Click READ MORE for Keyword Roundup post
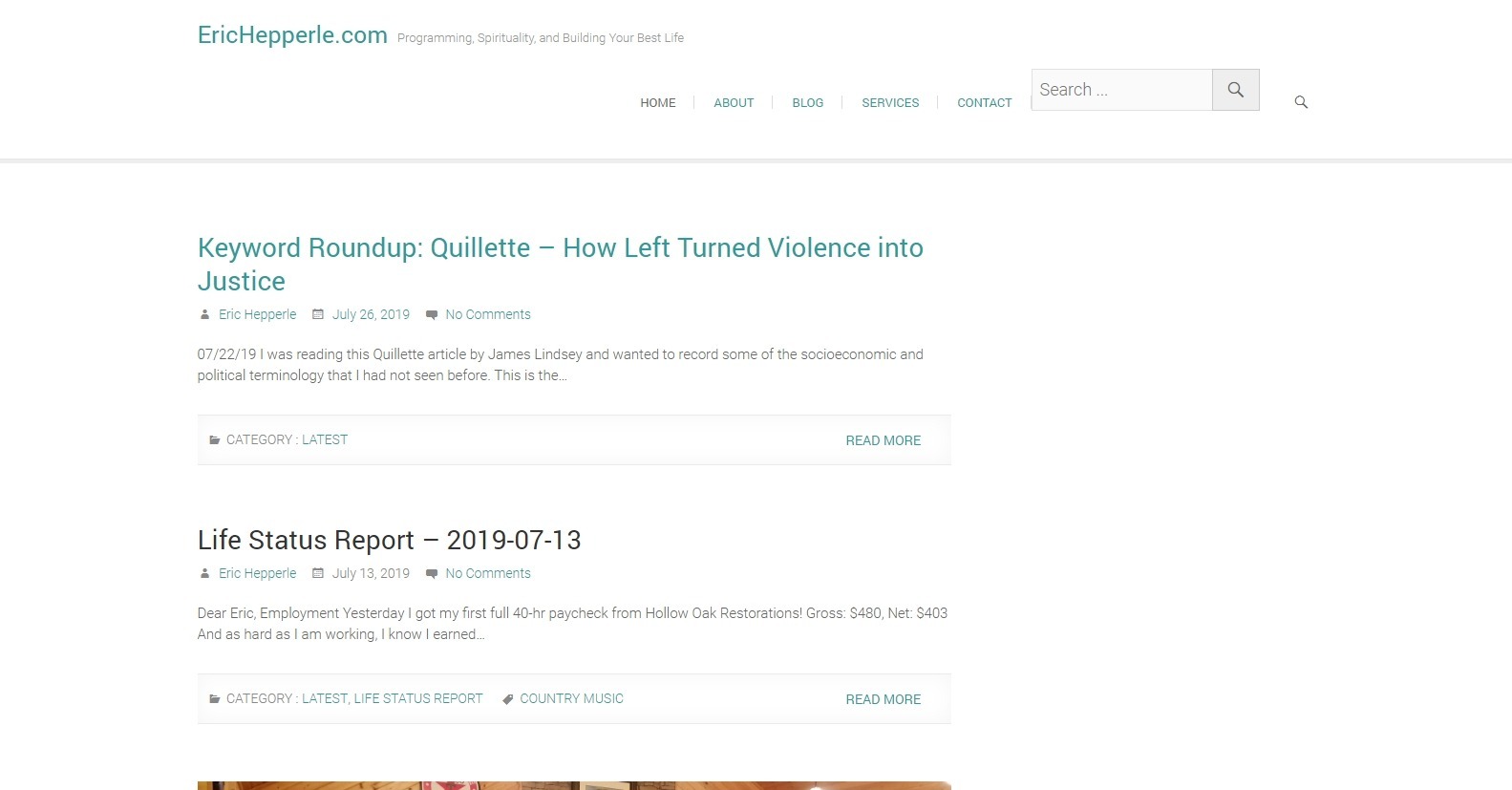1512x790 pixels. (x=884, y=440)
